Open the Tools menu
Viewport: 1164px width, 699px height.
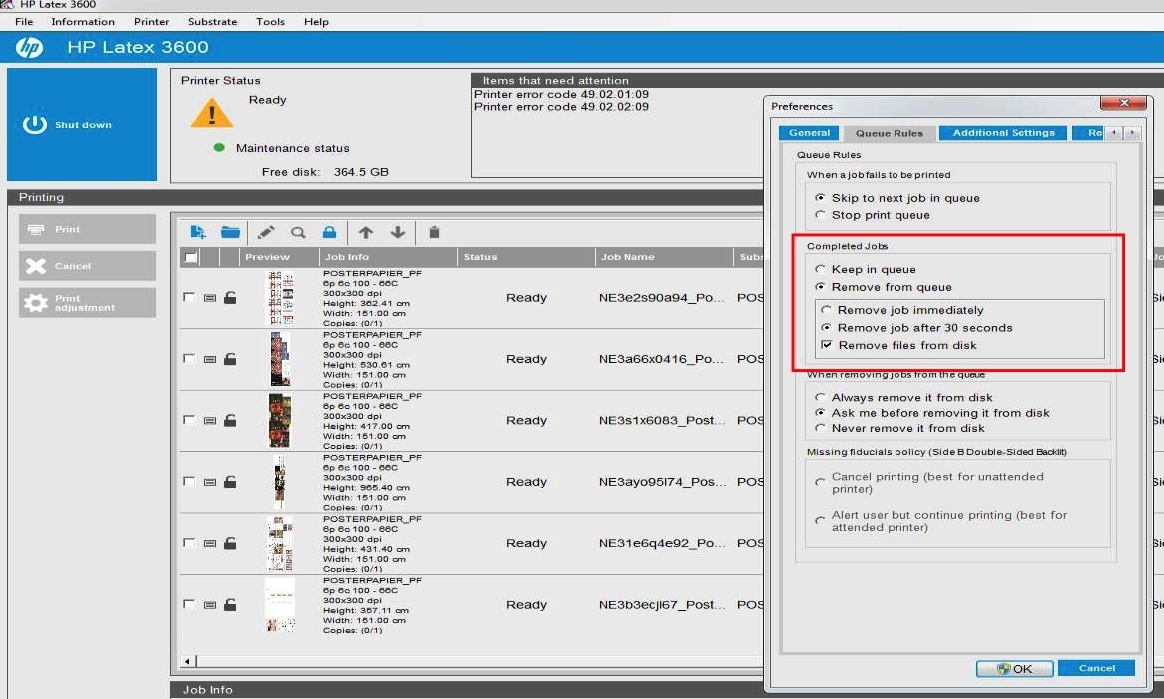[x=270, y=22]
